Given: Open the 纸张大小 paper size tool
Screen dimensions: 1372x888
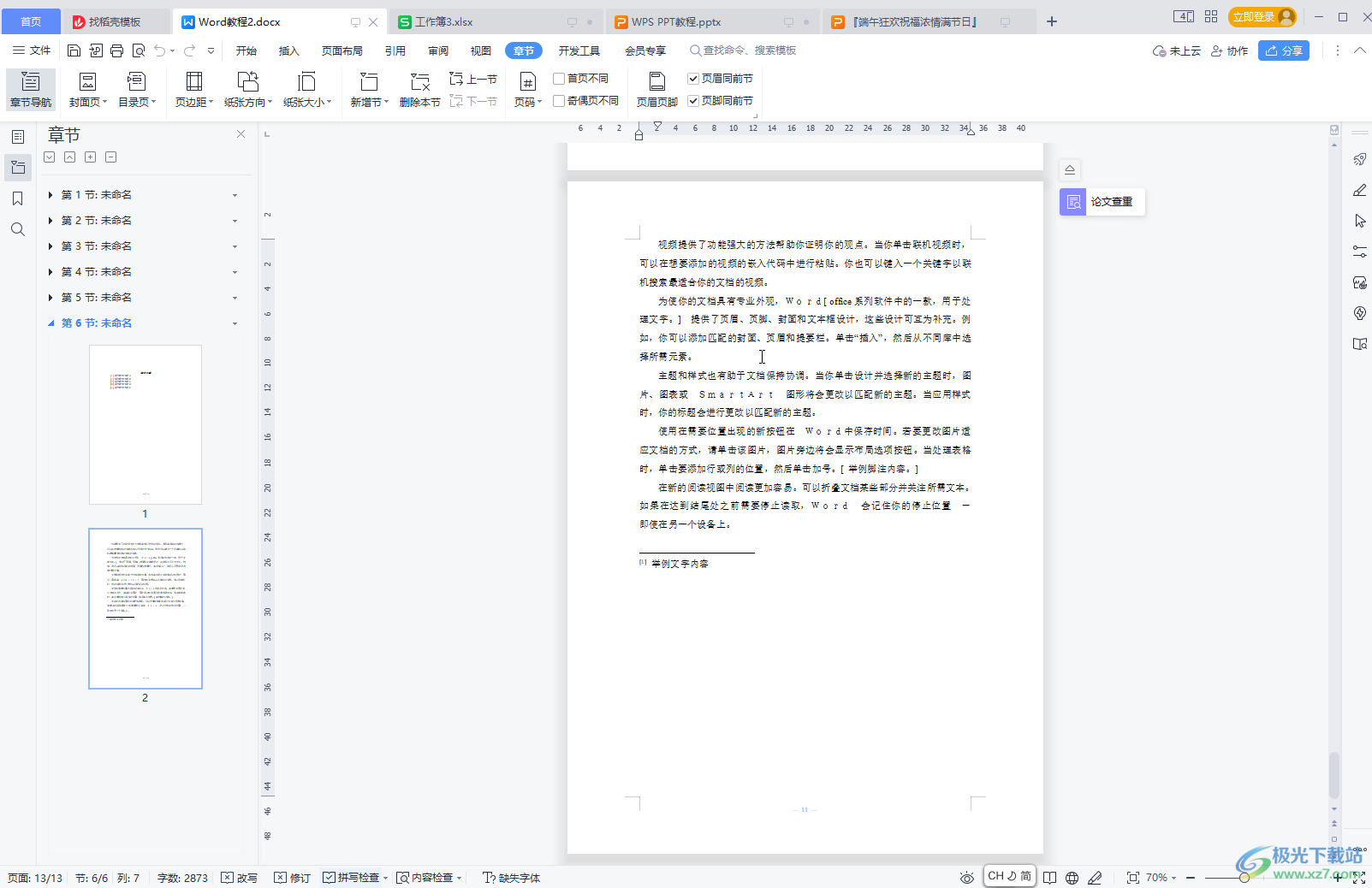Looking at the screenshot, I should tap(306, 90).
